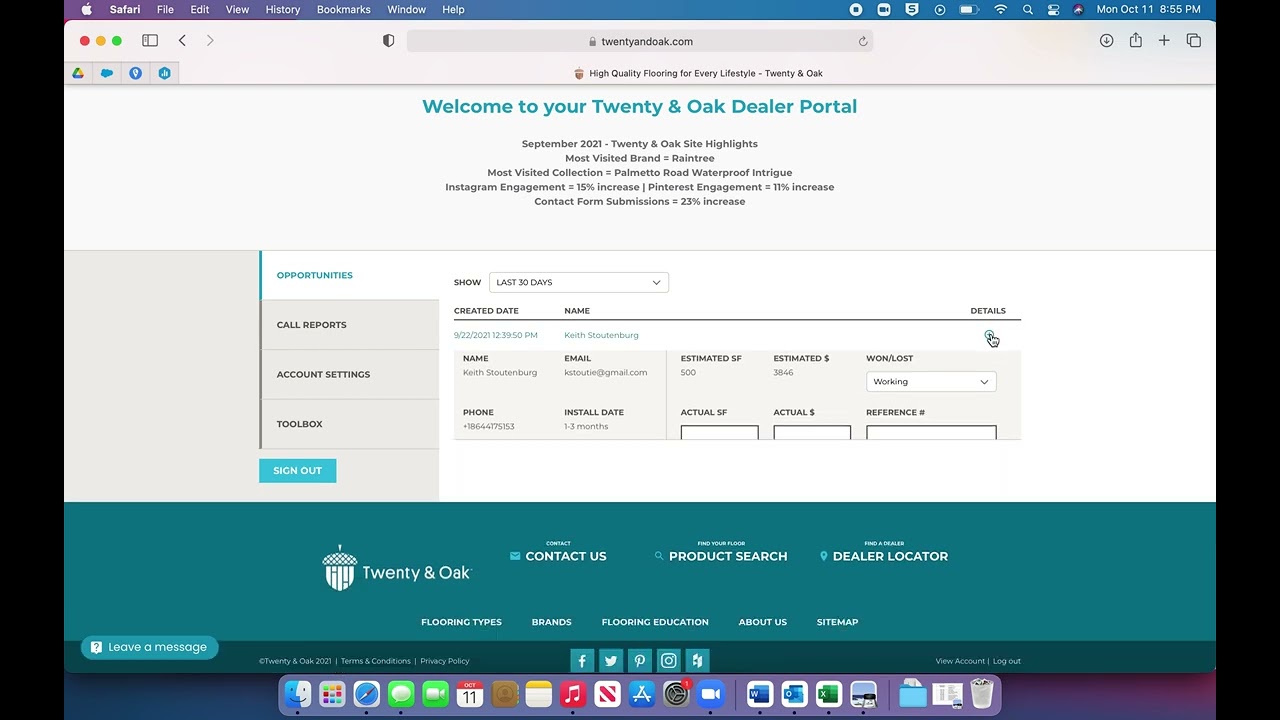Open the Pinterest icon in the footer
Viewport: 1280px width, 720px height.
(x=640, y=660)
